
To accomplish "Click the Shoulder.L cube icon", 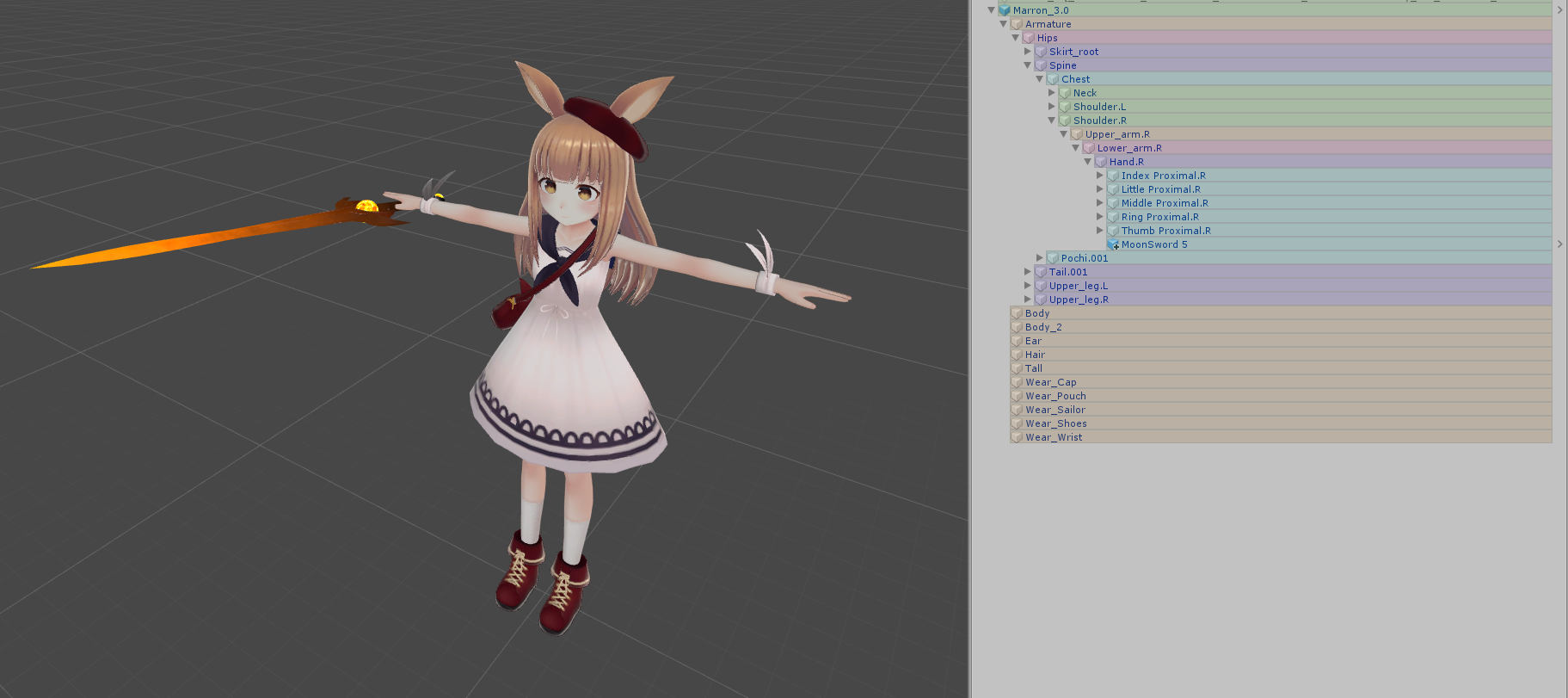I will pyautogui.click(x=1065, y=107).
